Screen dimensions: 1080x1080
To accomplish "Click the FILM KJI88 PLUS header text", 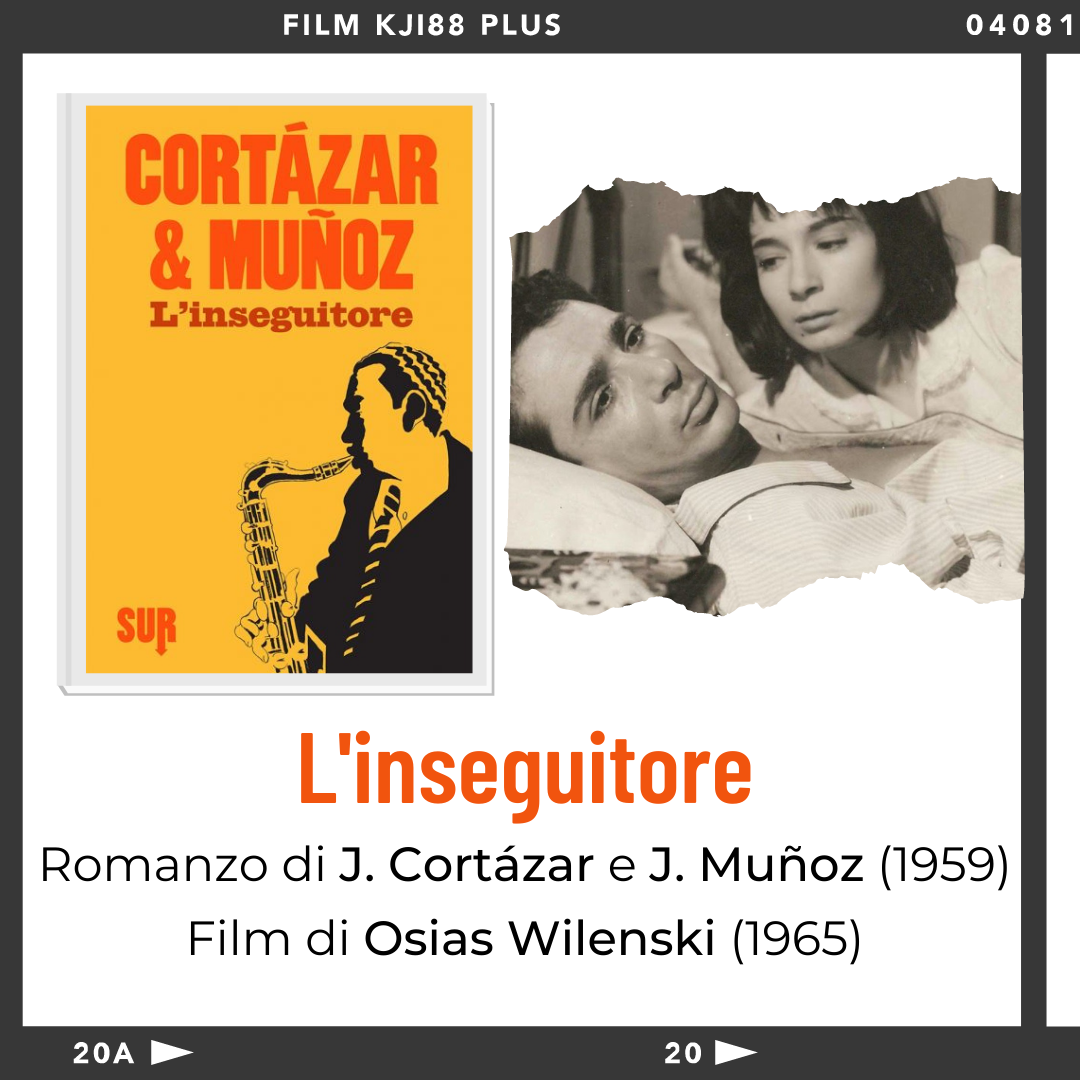I will 422,25.
